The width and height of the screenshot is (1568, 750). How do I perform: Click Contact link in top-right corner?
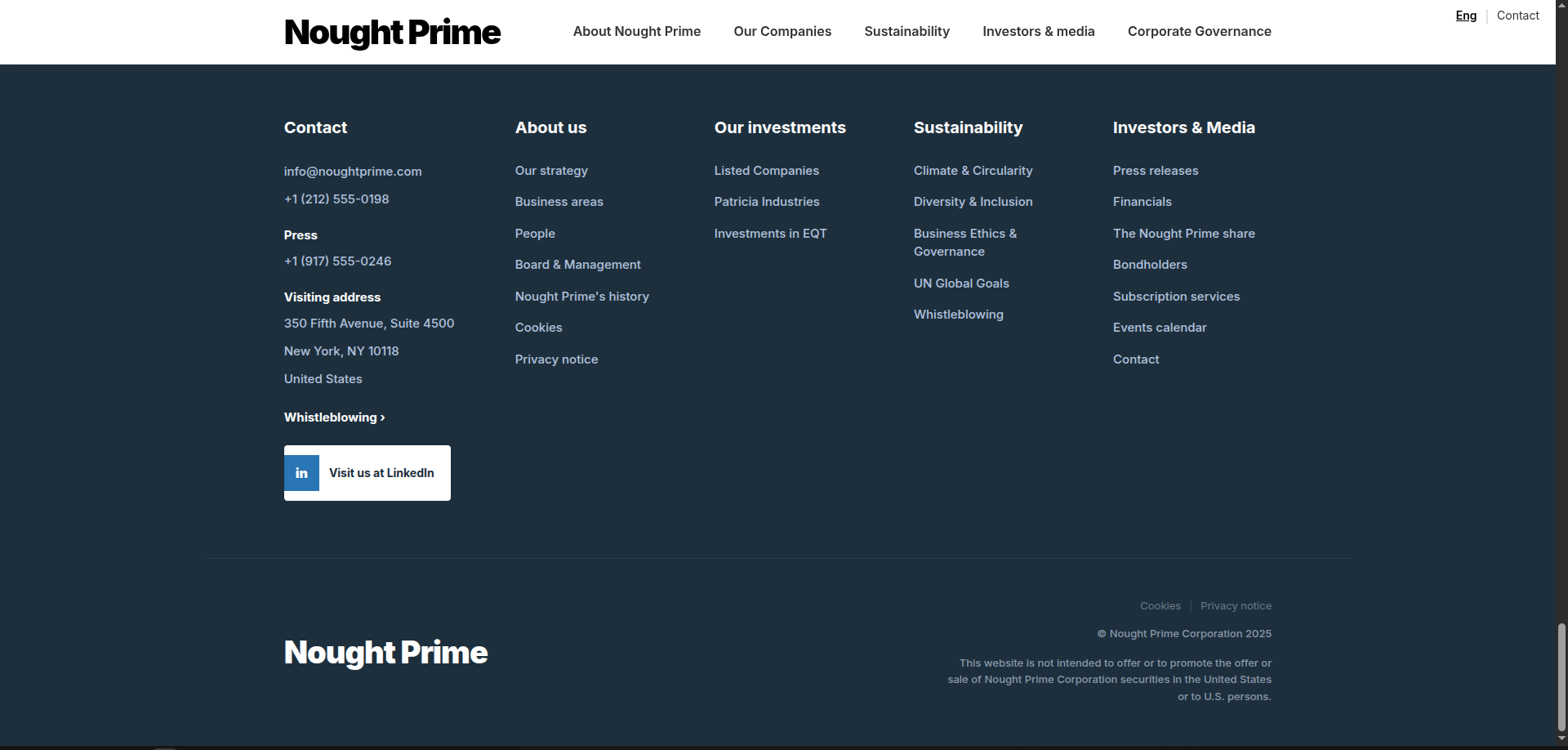pyautogui.click(x=1517, y=16)
